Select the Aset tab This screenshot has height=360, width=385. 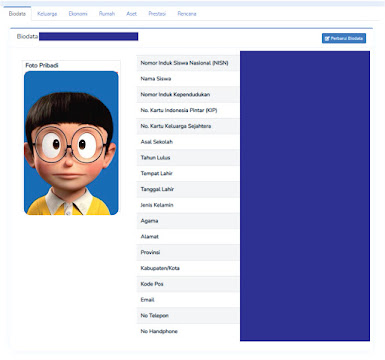131,14
